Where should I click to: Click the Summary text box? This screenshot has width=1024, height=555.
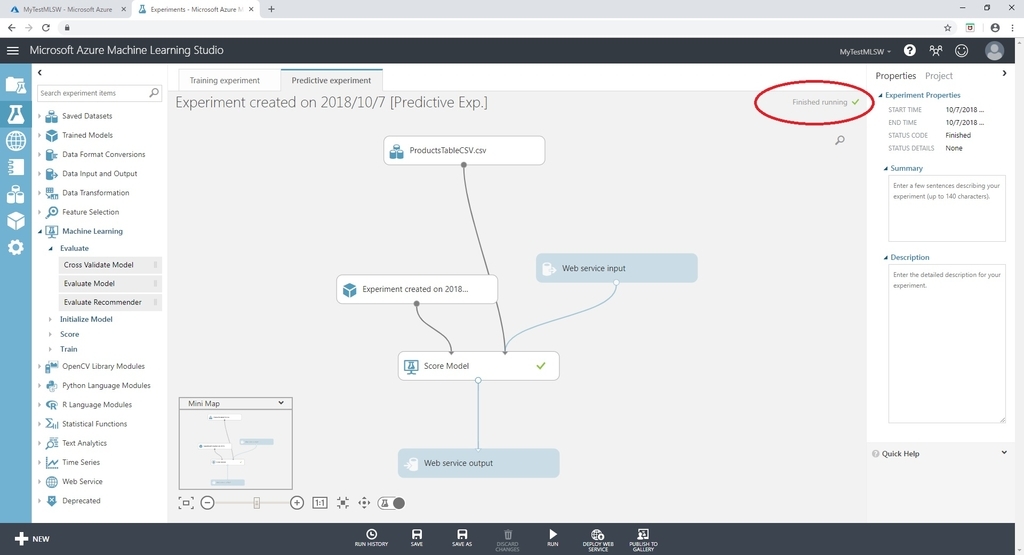[946, 209]
